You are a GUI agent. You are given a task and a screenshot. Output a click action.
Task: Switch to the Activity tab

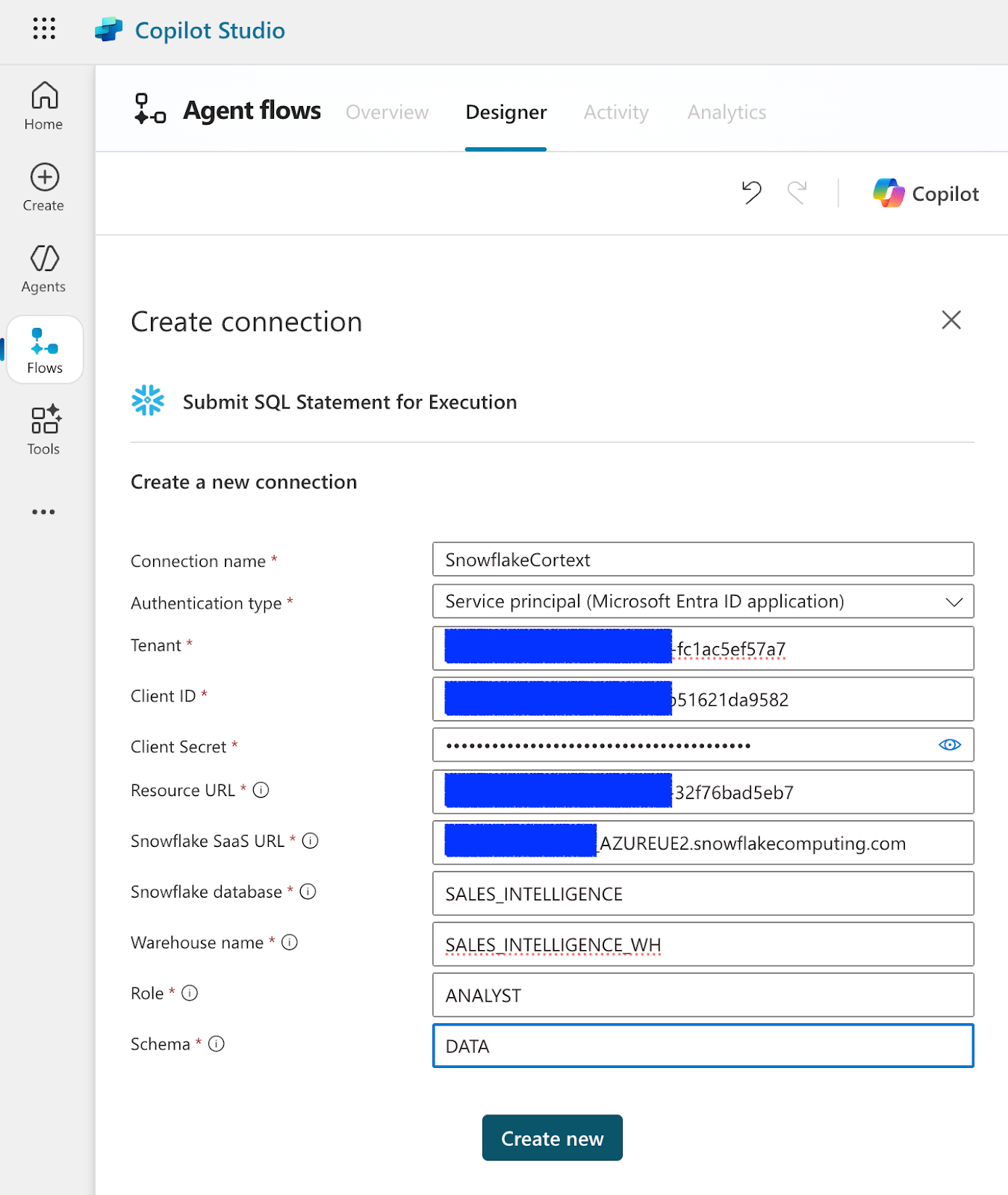click(x=616, y=112)
